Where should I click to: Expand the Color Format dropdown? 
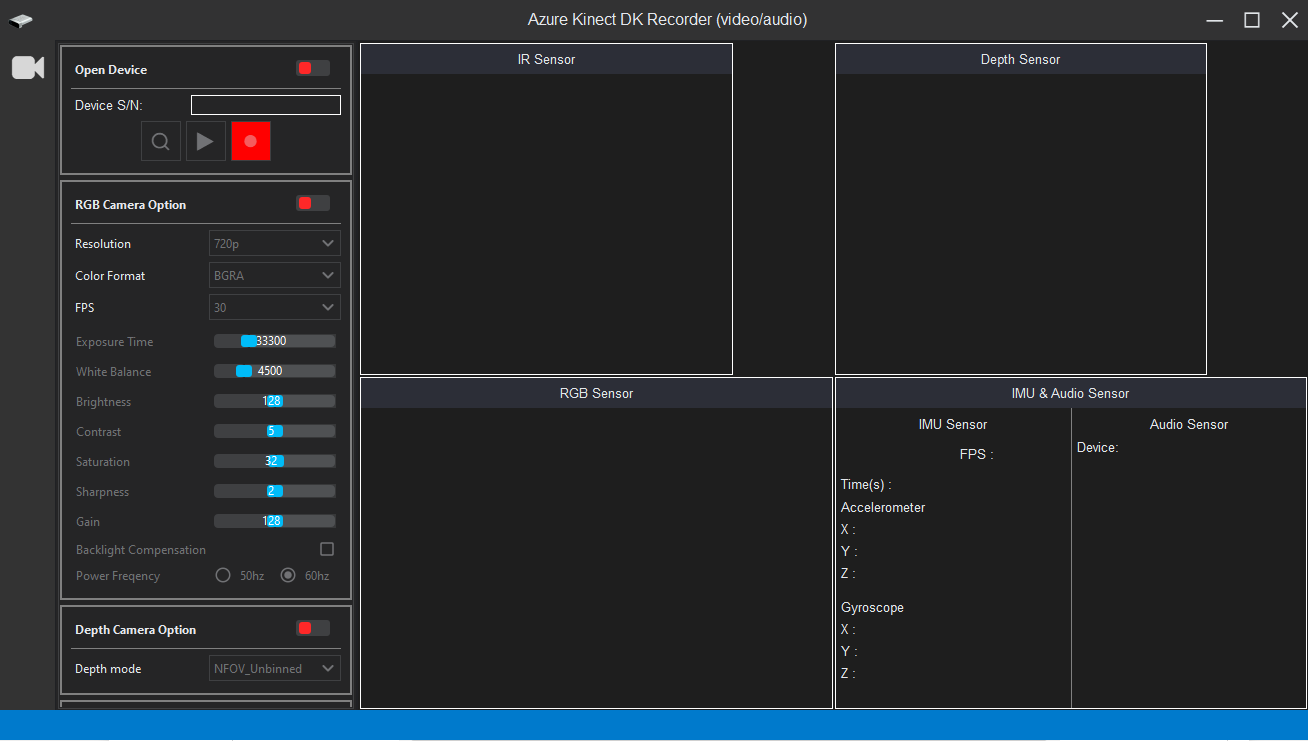[274, 275]
